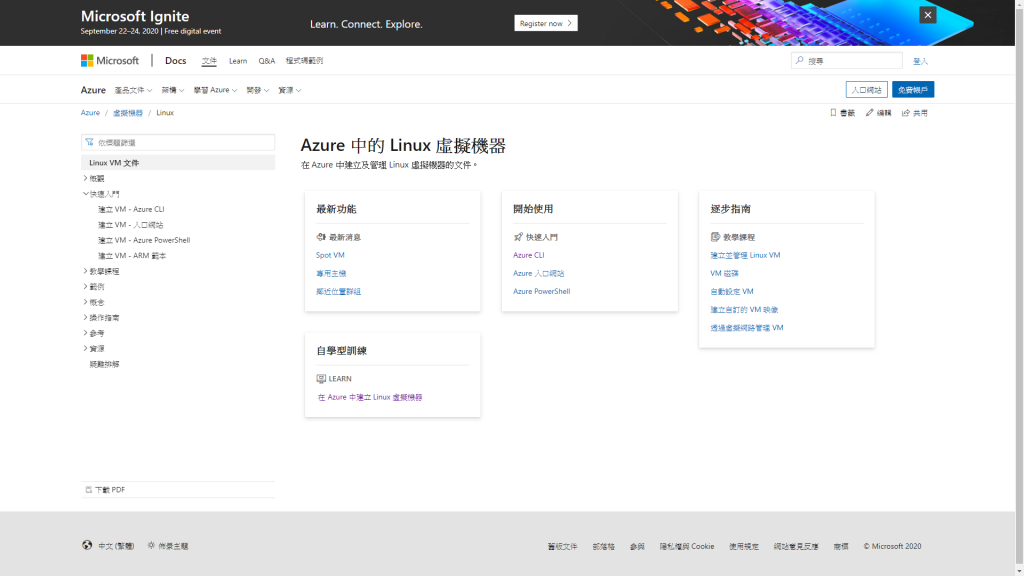Expand the 產品文件 dropdown menu
1024x576 pixels.
pos(133,90)
